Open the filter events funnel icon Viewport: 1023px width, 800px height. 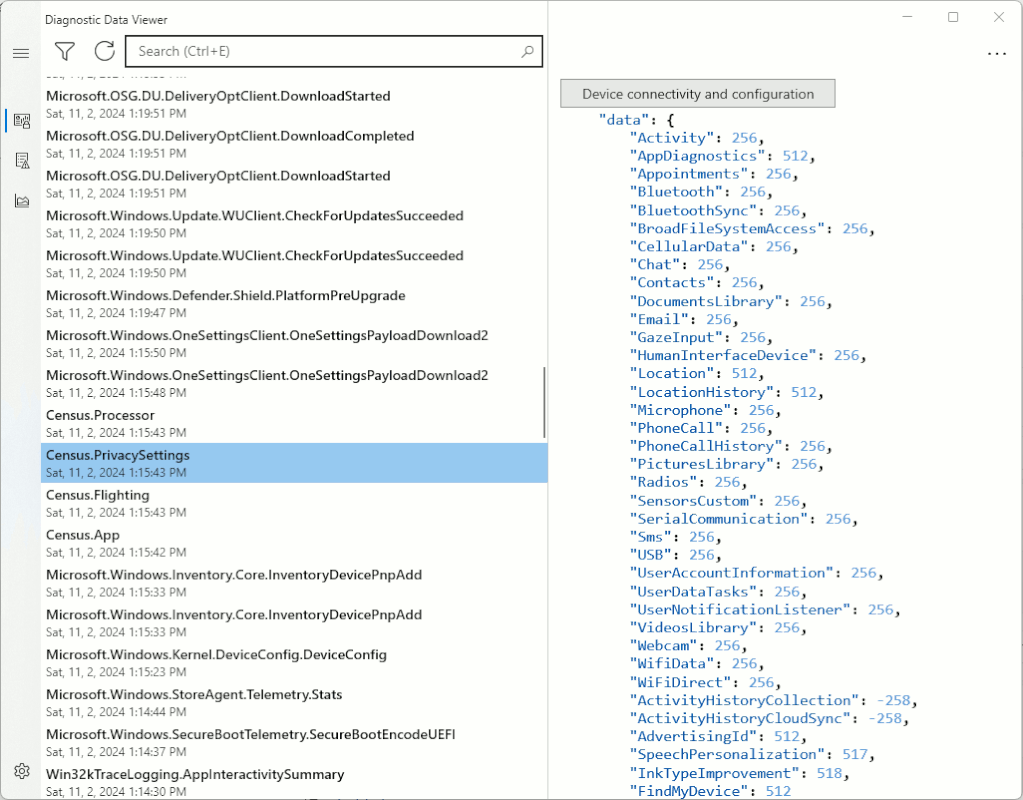pyautogui.click(x=65, y=51)
